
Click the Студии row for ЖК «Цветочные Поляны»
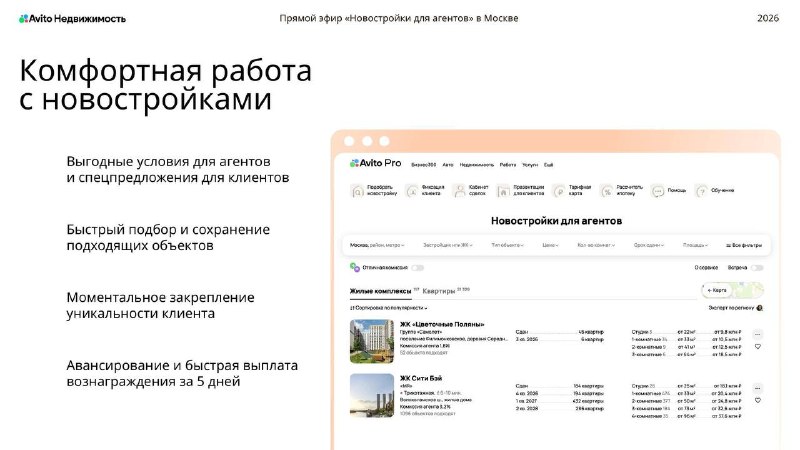pos(686,332)
